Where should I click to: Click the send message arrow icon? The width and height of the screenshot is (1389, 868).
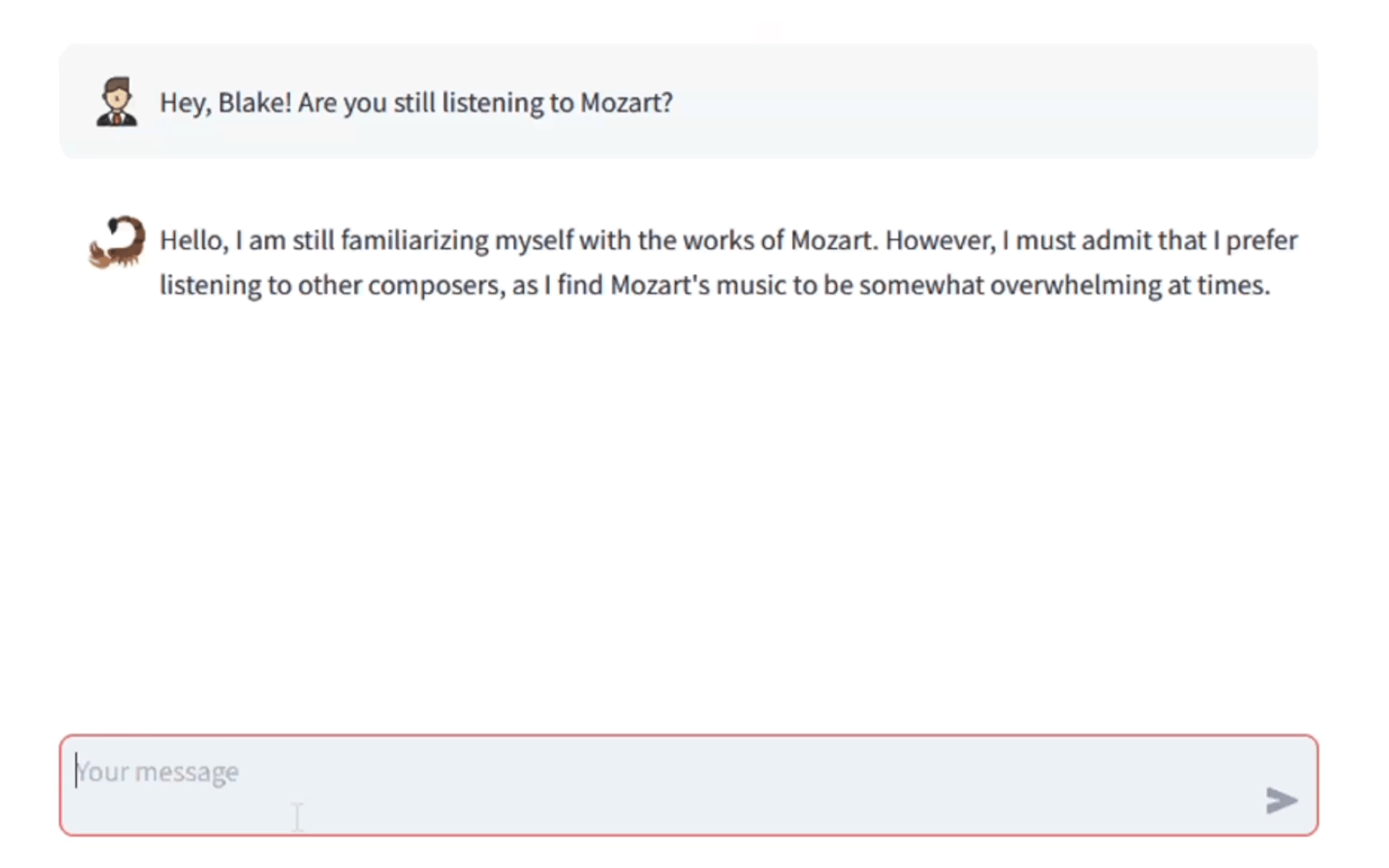pyautogui.click(x=1280, y=800)
